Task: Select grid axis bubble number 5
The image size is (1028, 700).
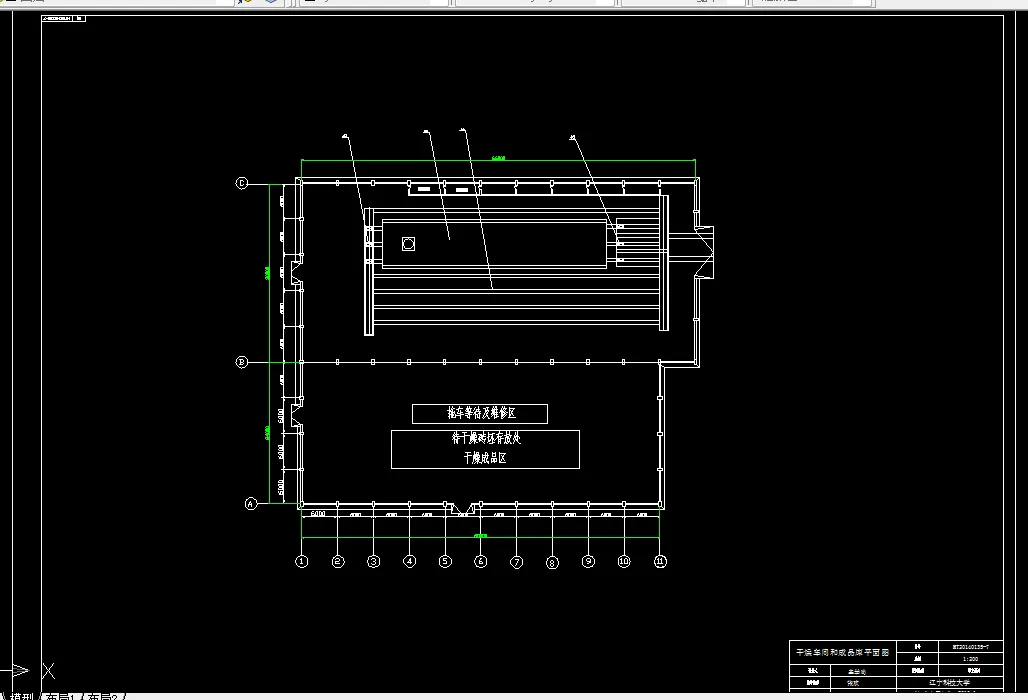Action: coord(445,562)
